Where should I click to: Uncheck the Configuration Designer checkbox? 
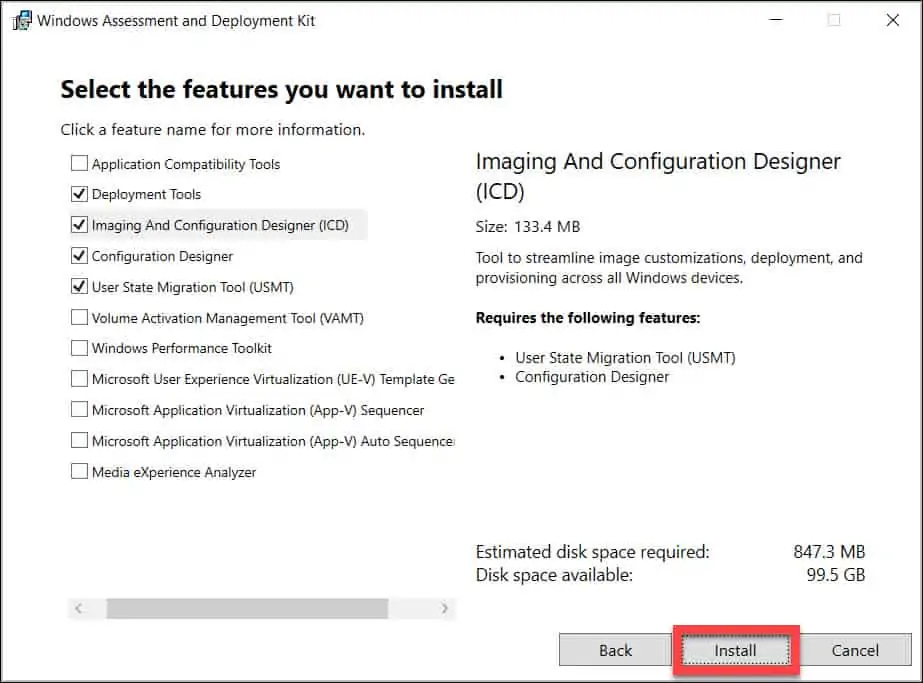79,256
